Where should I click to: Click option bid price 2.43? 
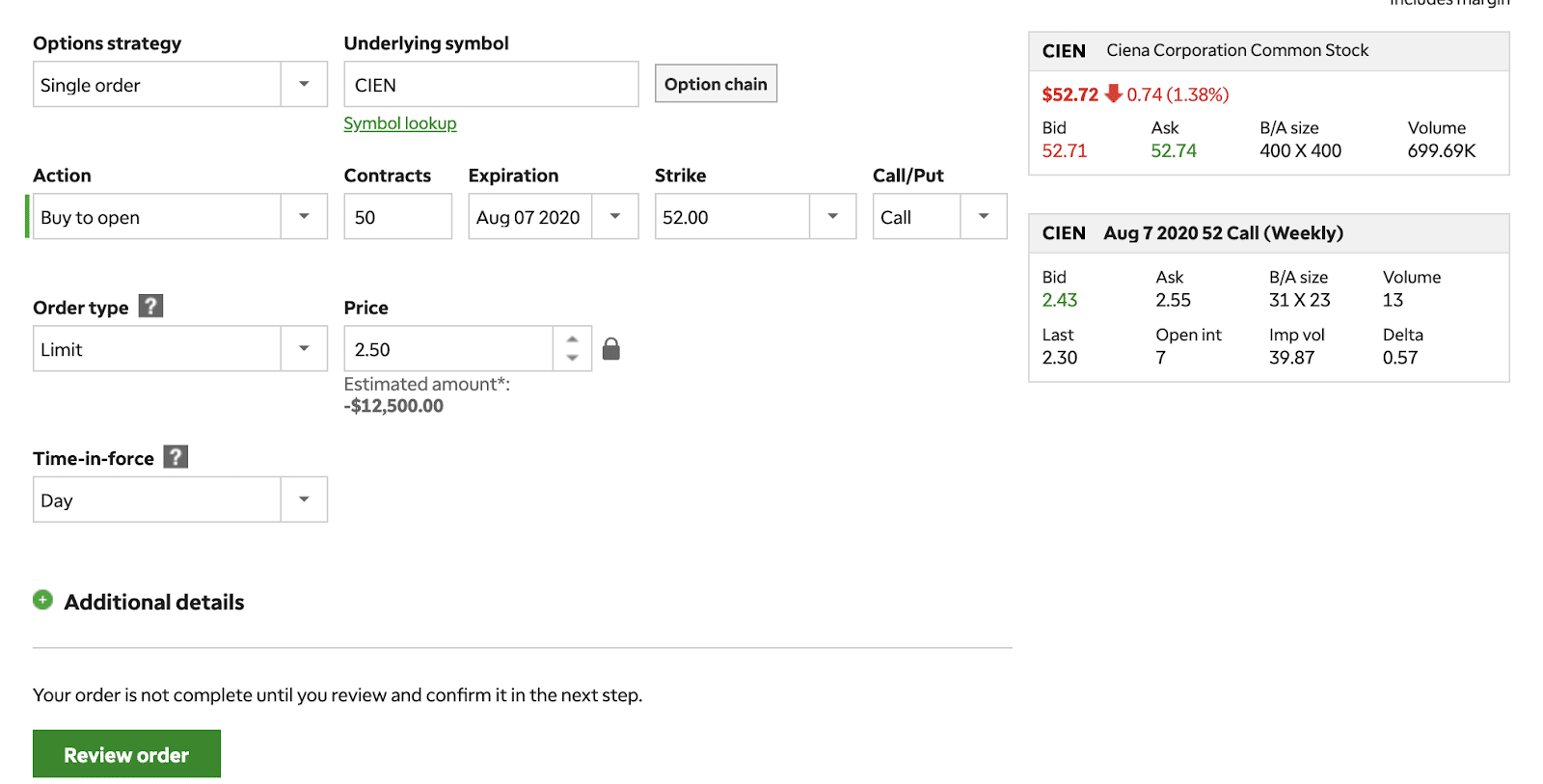[1060, 300]
